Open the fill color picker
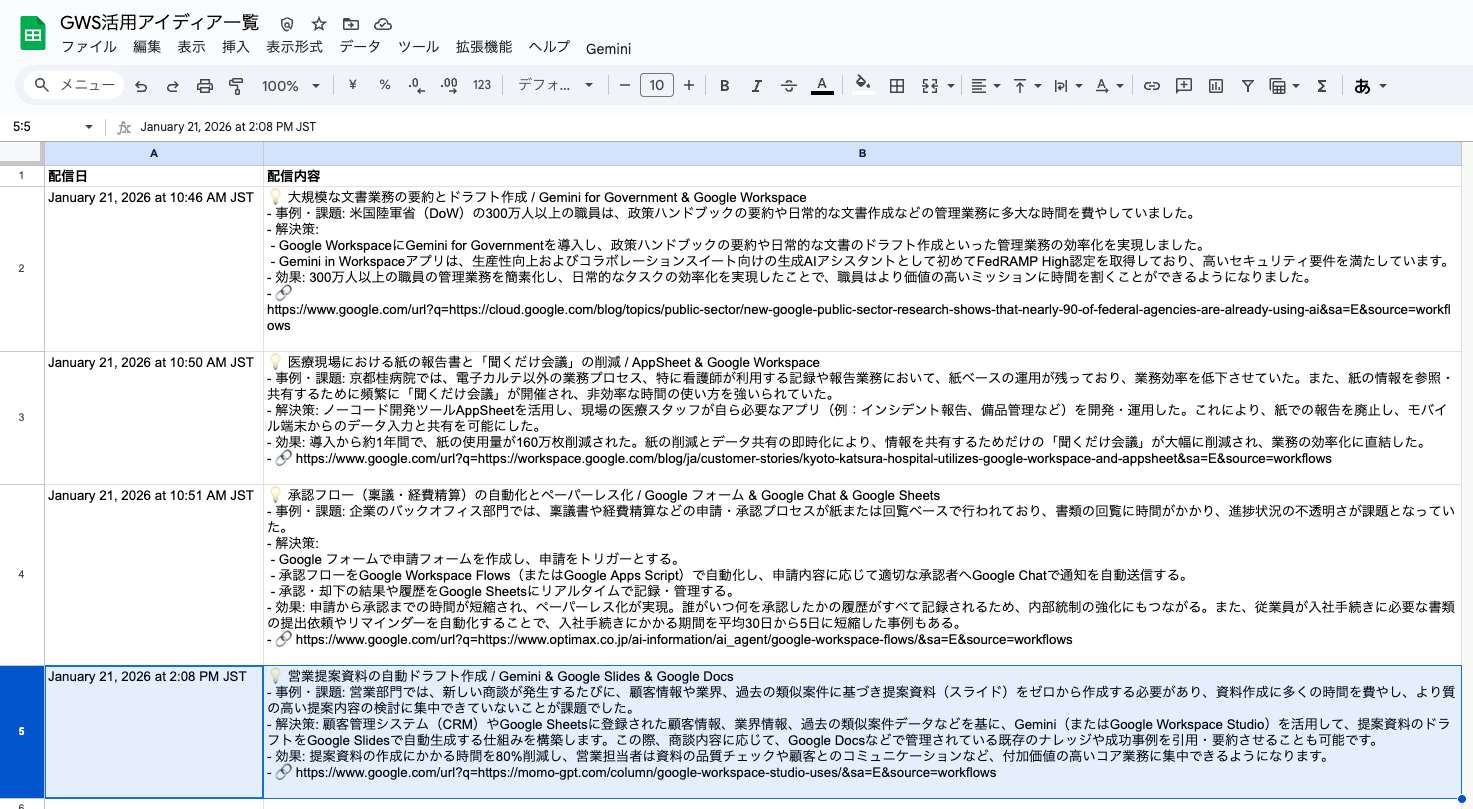Viewport: 1473px width, 809px height. click(x=863, y=86)
